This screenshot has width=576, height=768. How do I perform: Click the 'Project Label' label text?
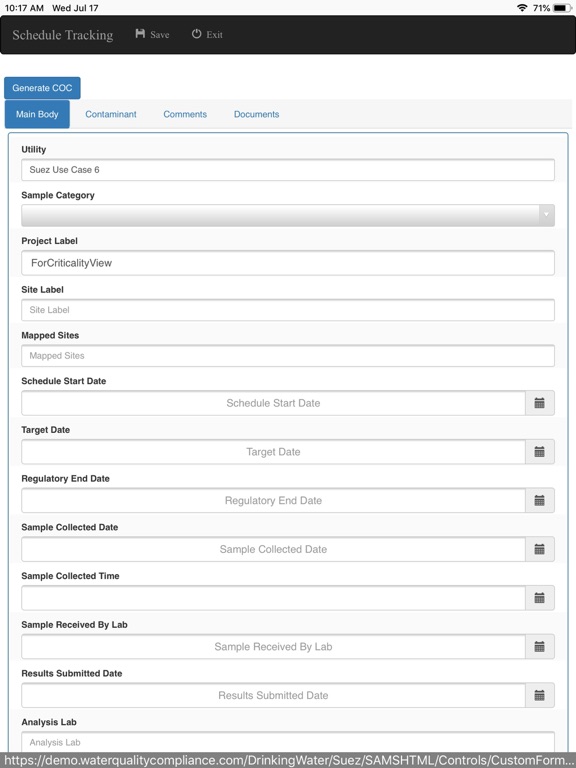[49, 241]
